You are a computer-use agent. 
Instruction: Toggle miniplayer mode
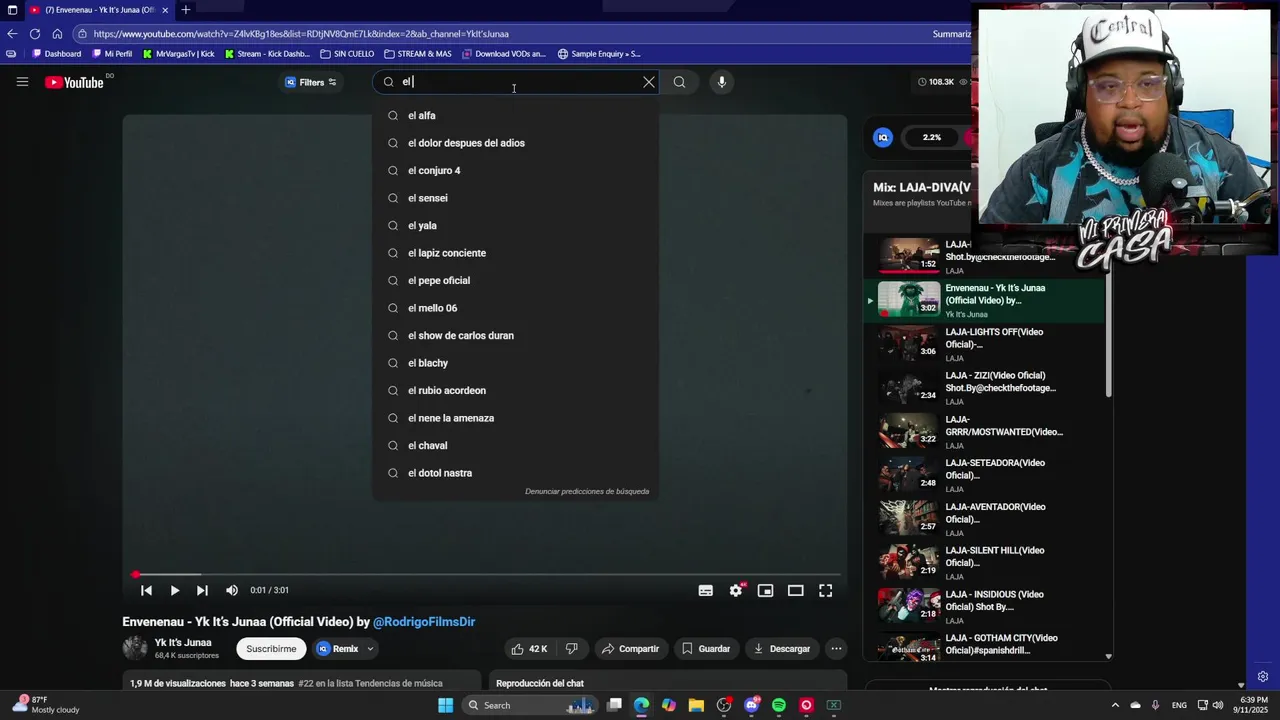point(765,590)
